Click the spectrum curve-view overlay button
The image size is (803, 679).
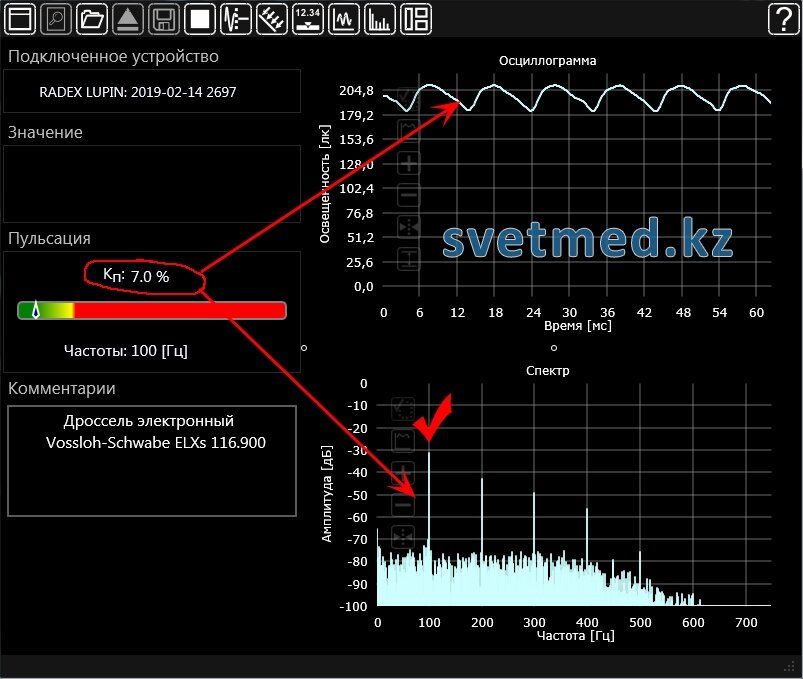(x=403, y=441)
